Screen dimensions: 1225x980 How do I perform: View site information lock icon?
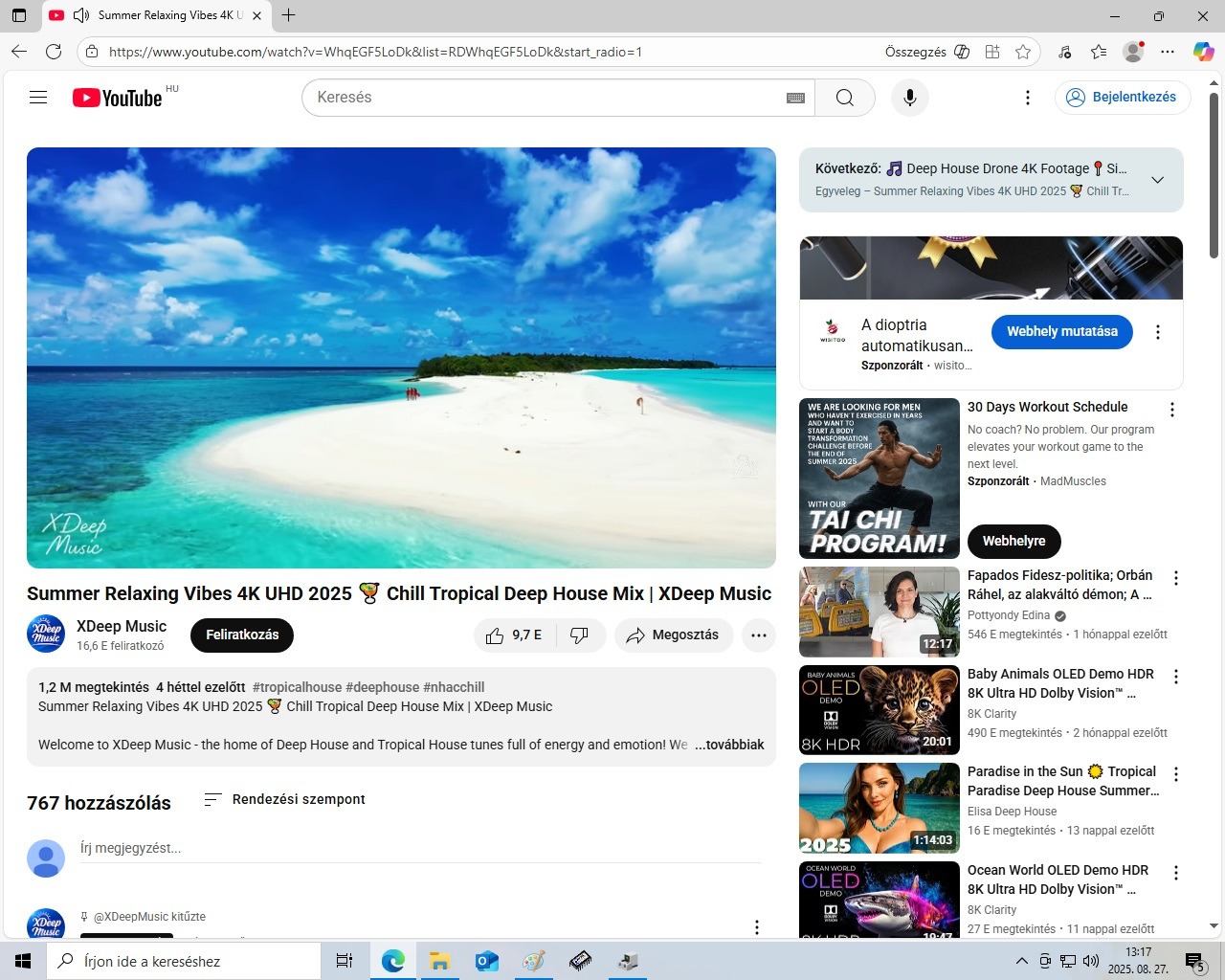(91, 52)
